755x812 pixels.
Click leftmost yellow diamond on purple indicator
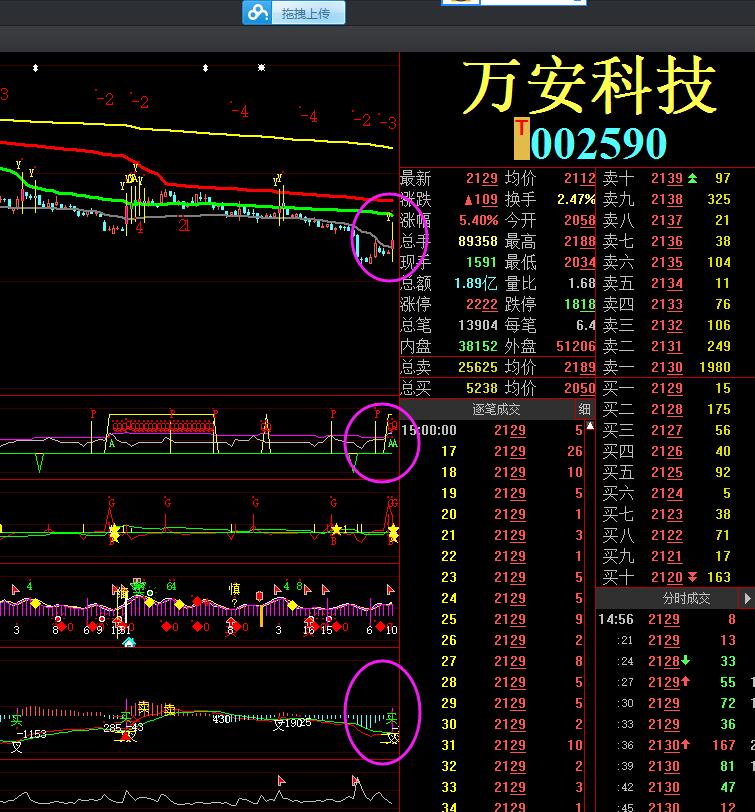pos(35,604)
